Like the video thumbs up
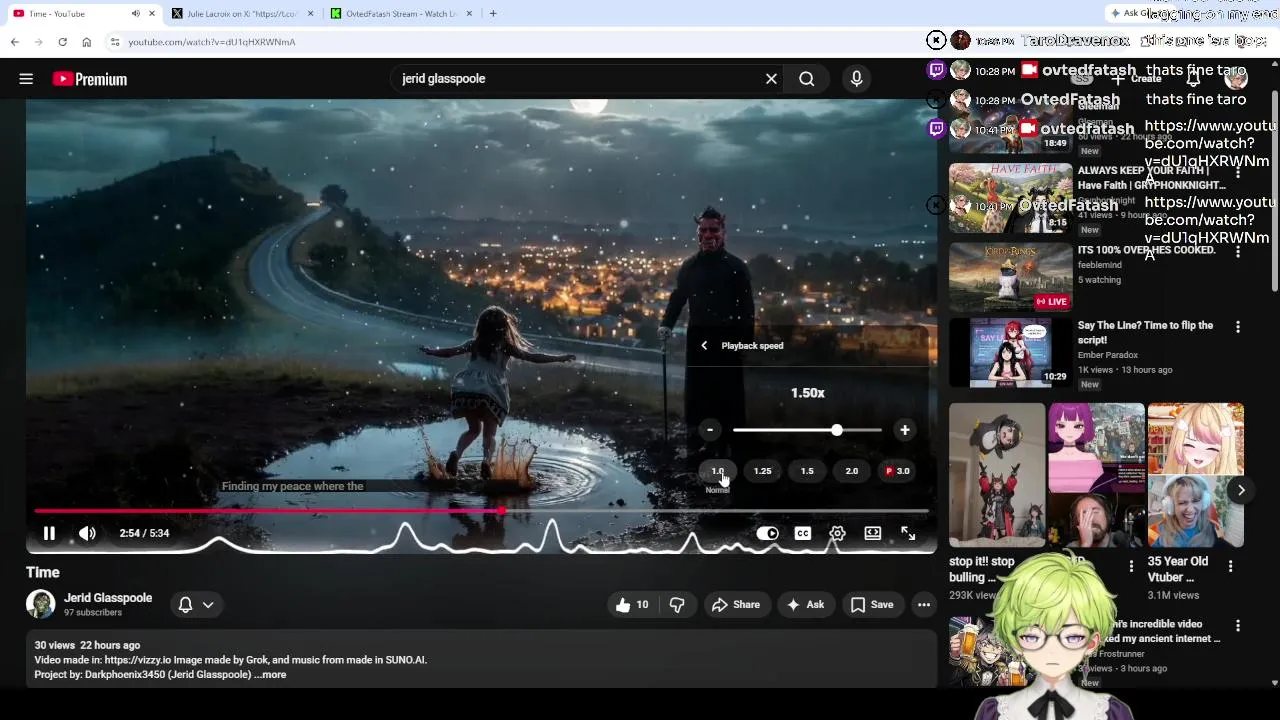The height and width of the screenshot is (720, 1280). pos(632,605)
